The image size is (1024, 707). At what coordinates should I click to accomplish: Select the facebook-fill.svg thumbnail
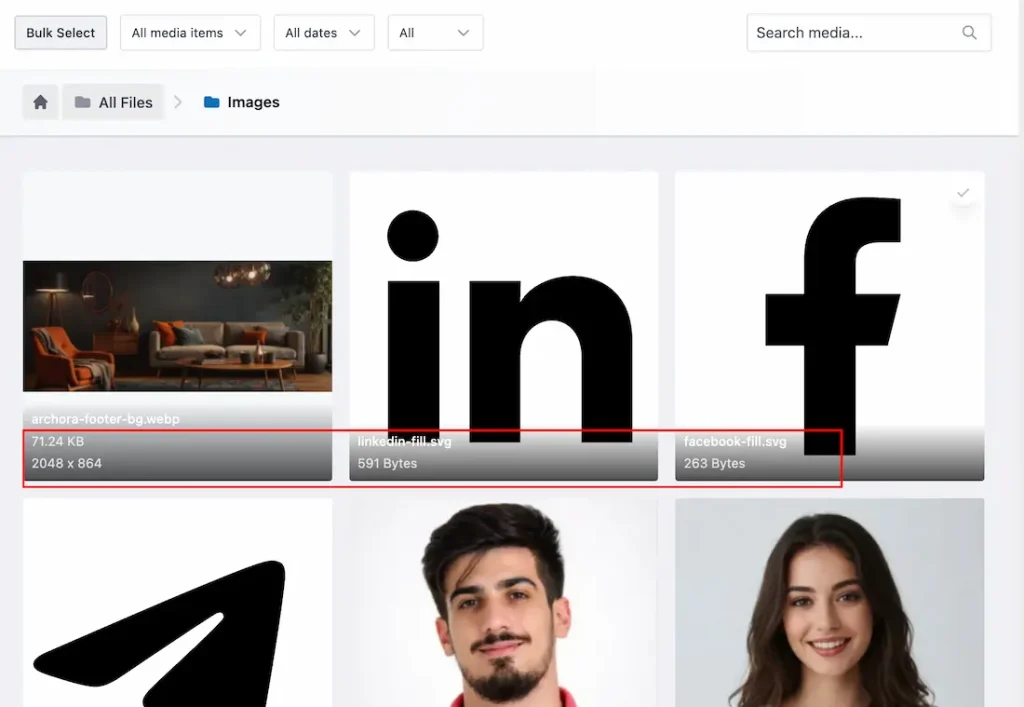[x=829, y=326]
